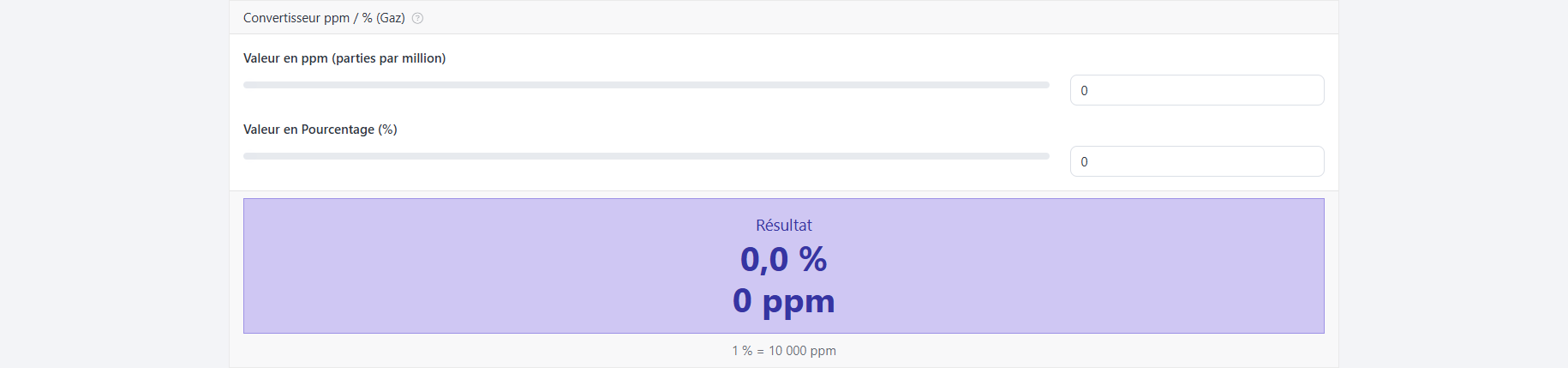Select the Résultat heading text
This screenshot has height=368, width=1568.
point(784,225)
